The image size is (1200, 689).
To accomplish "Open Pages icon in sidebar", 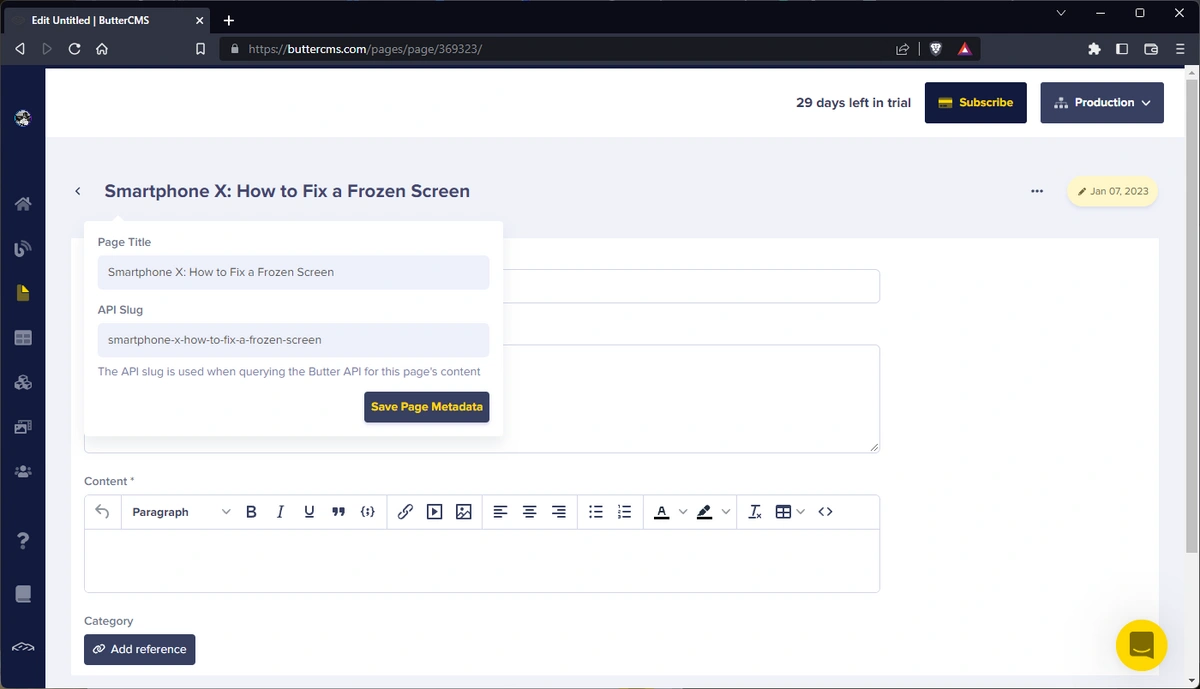I will coord(23,293).
